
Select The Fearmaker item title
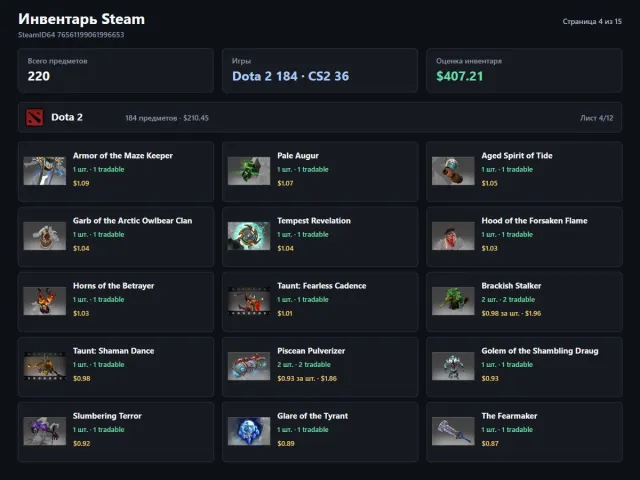click(509, 416)
